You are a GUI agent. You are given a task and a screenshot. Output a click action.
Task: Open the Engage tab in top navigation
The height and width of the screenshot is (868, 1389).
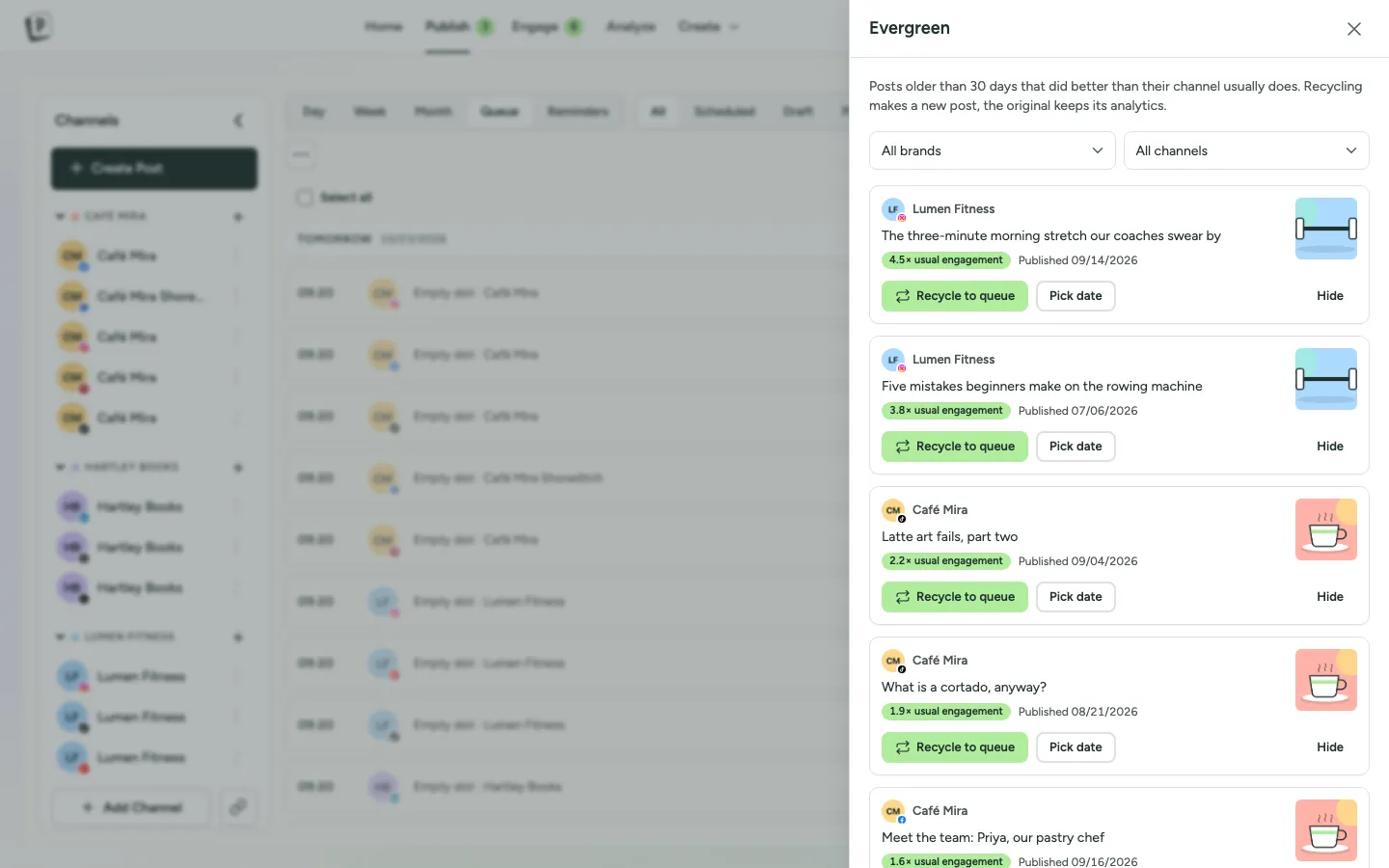click(x=535, y=26)
